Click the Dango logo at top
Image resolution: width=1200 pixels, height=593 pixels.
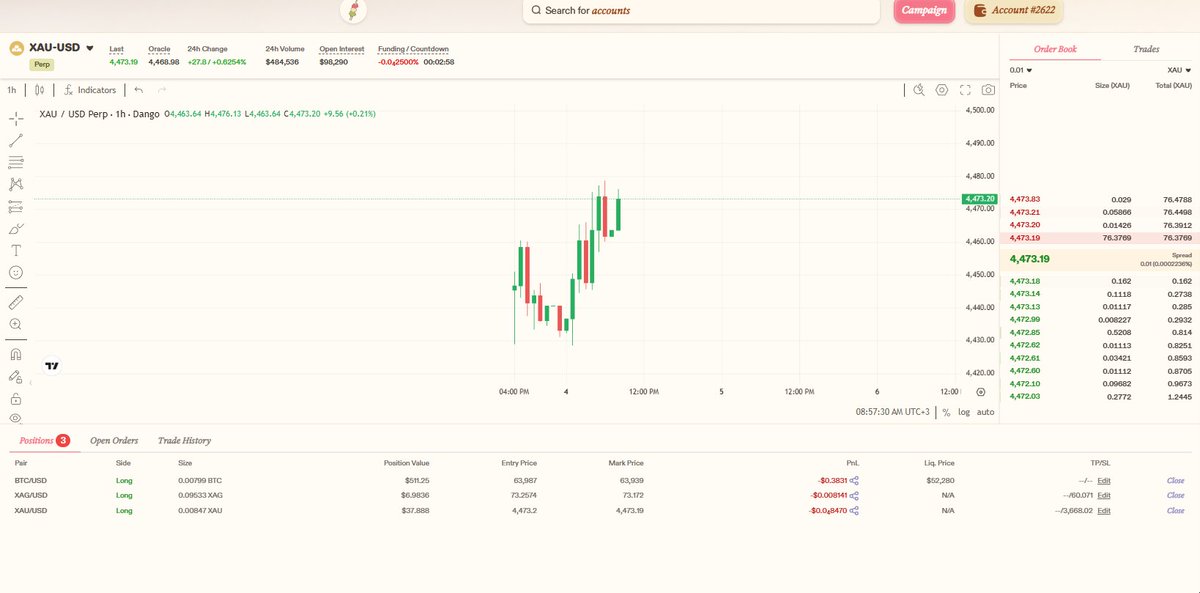354,11
